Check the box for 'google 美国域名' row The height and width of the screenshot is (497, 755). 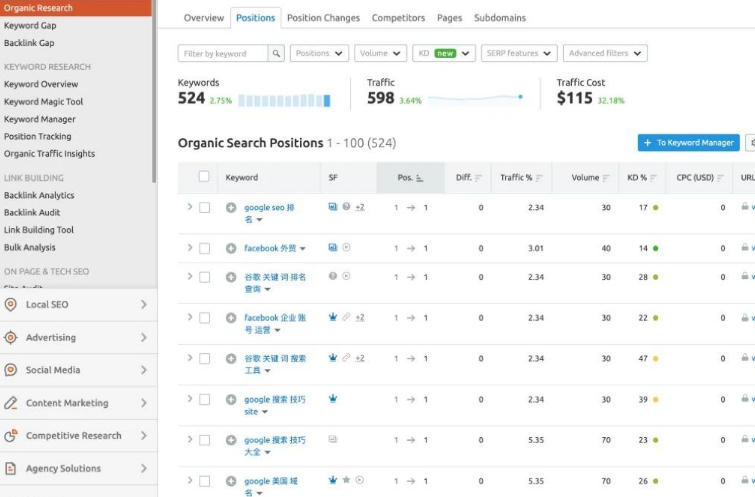pos(205,481)
